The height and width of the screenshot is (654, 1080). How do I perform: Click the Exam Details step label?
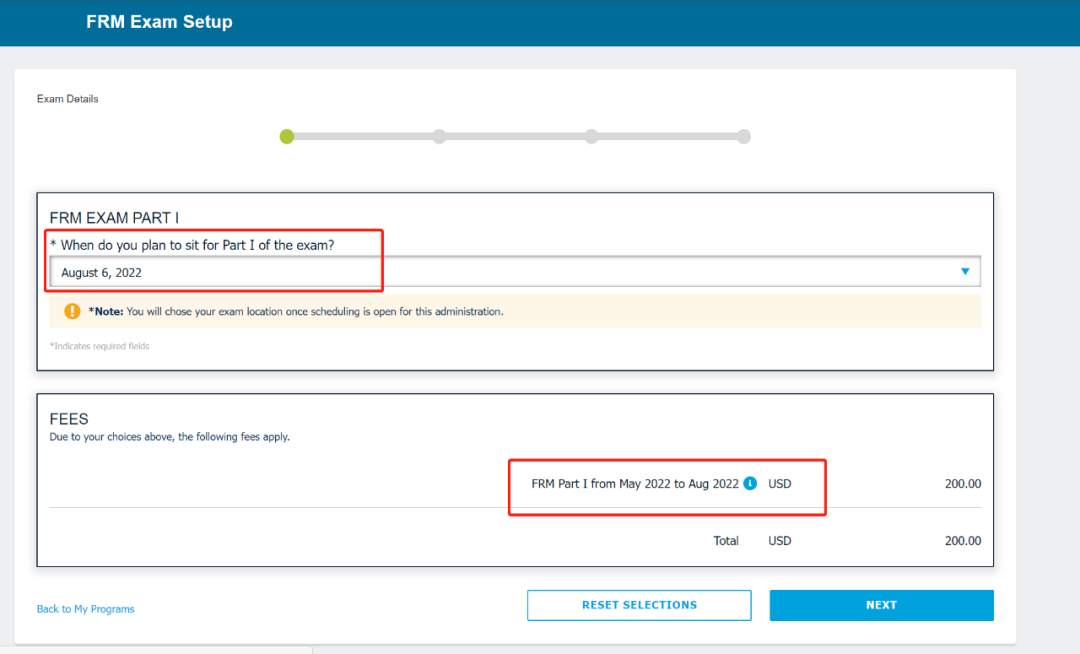(68, 99)
